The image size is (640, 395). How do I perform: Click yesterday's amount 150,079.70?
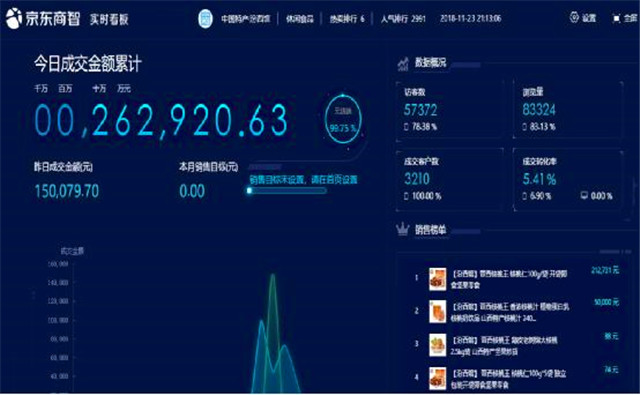pyautogui.click(x=67, y=191)
